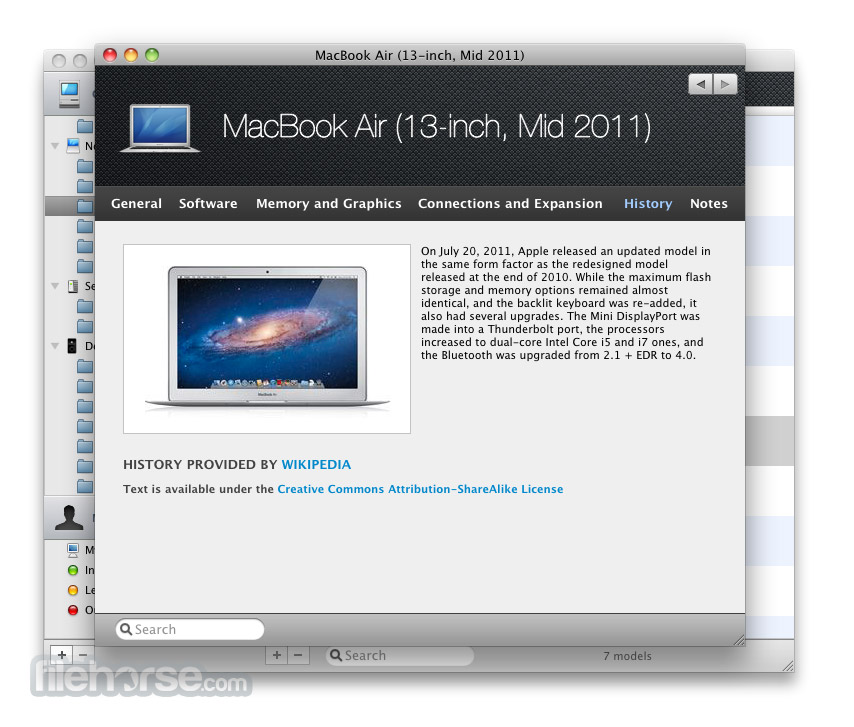The width and height of the screenshot is (854, 727).
Task: Click the user silhouette icon in sidebar
Action: pos(69,517)
